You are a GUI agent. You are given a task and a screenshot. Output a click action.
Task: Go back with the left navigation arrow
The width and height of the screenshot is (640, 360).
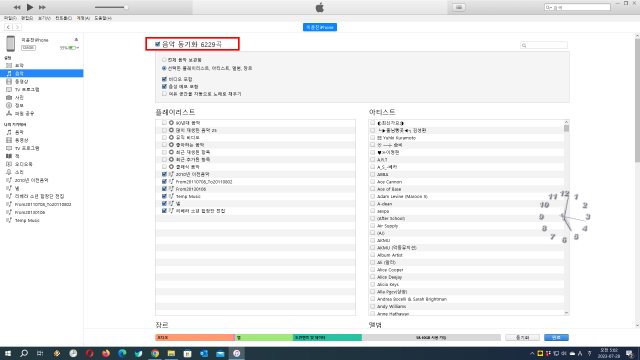[8, 27]
